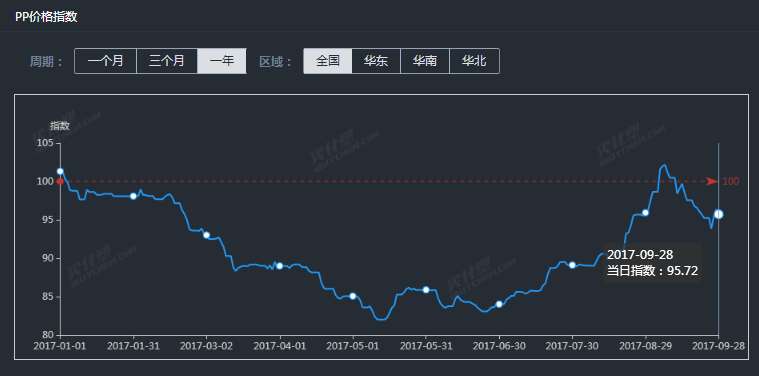Click the data point at 2017-07-30
This screenshot has height=376, width=759.
point(572,265)
